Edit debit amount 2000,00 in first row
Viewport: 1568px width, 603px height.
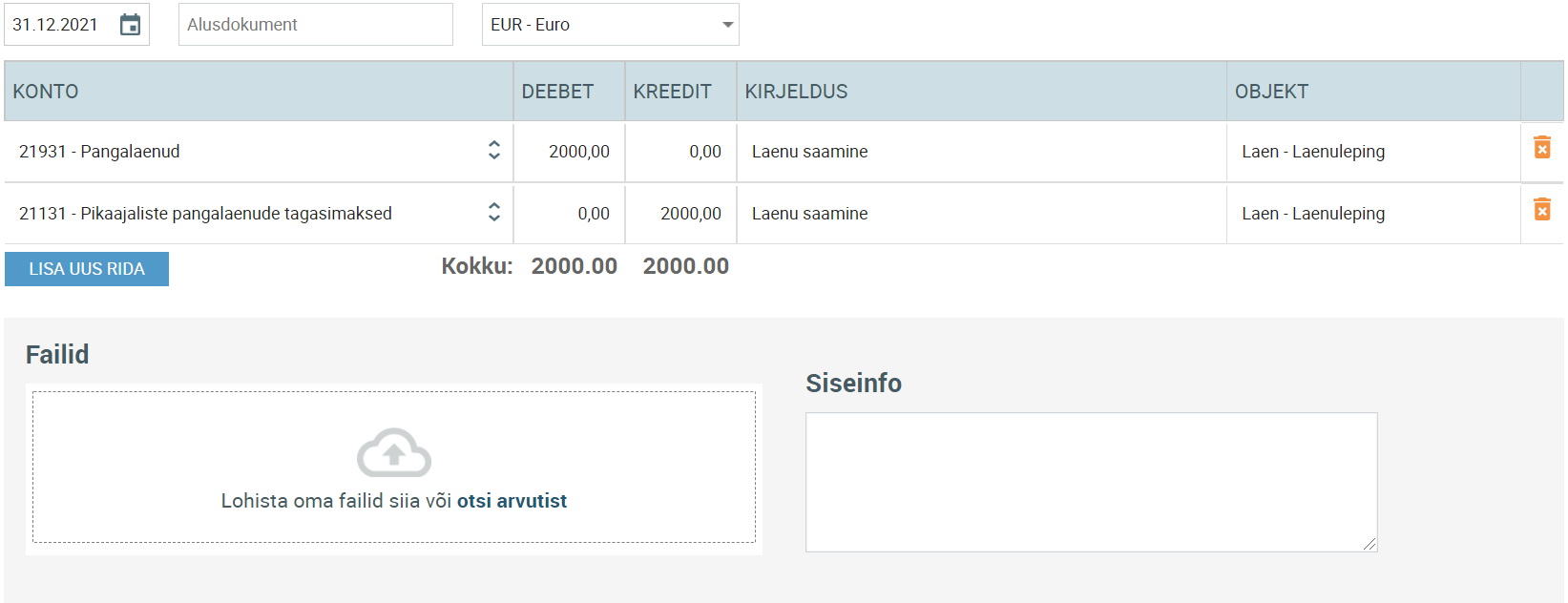[x=570, y=152]
